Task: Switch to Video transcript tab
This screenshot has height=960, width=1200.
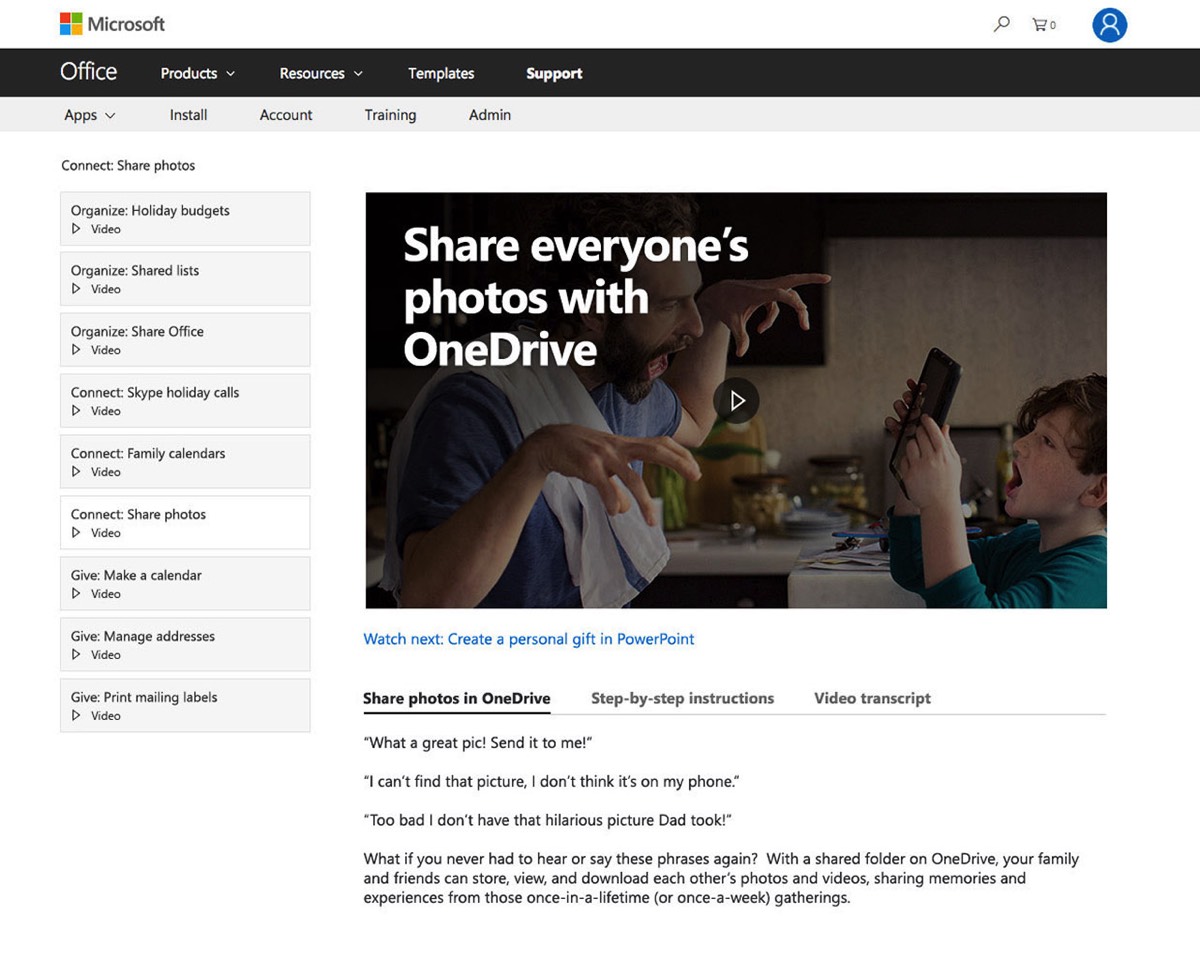Action: (872, 699)
